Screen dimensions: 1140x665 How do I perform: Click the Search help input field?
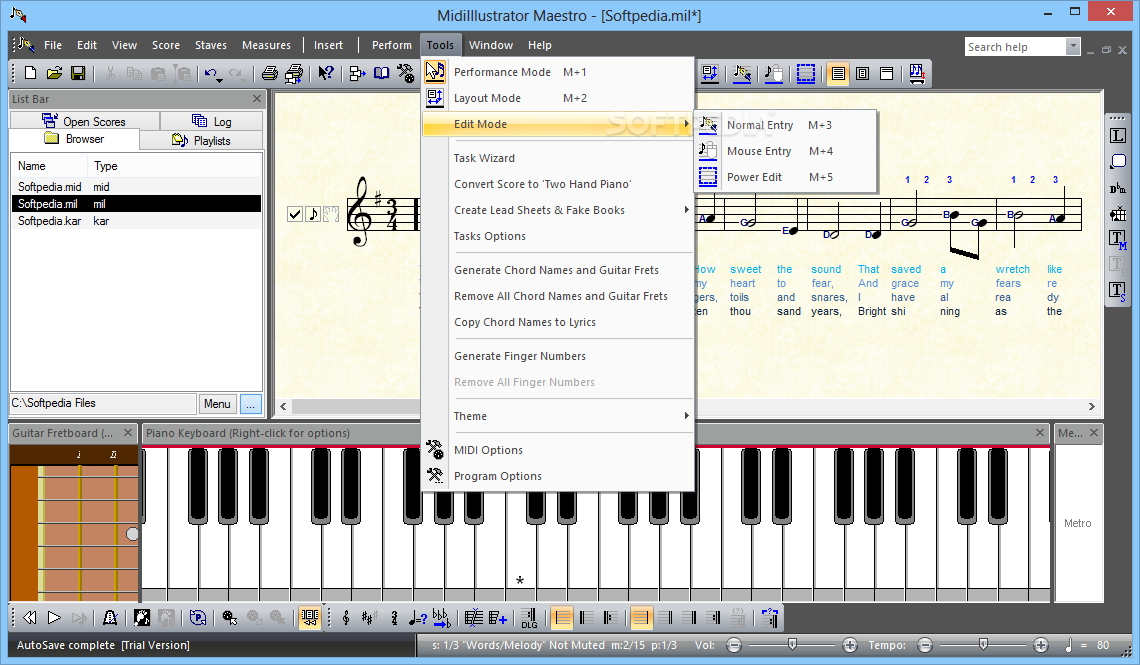pos(1015,47)
